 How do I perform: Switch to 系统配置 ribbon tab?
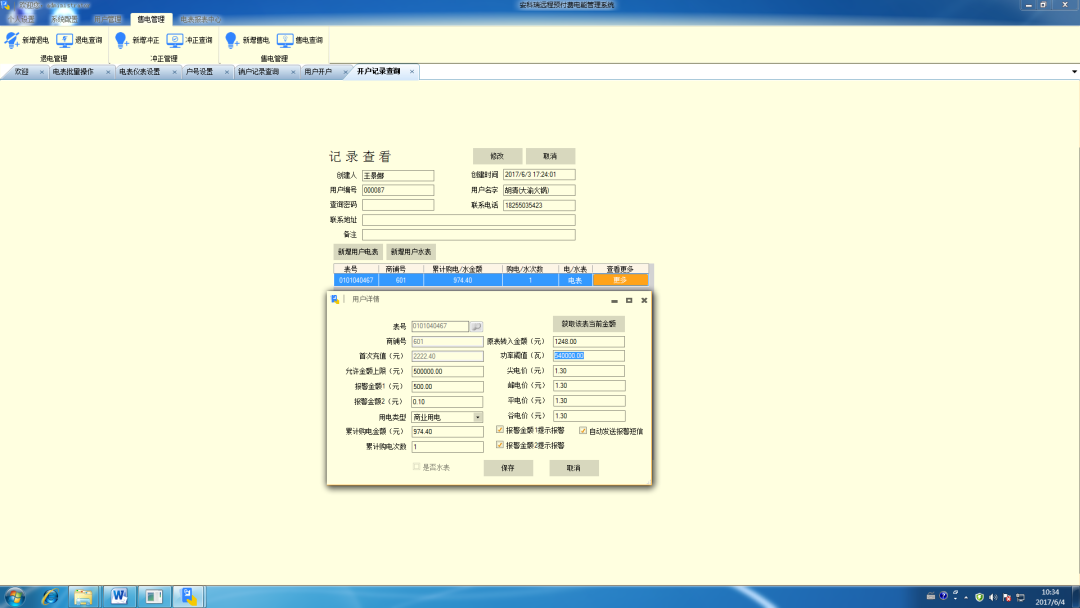click(x=64, y=19)
